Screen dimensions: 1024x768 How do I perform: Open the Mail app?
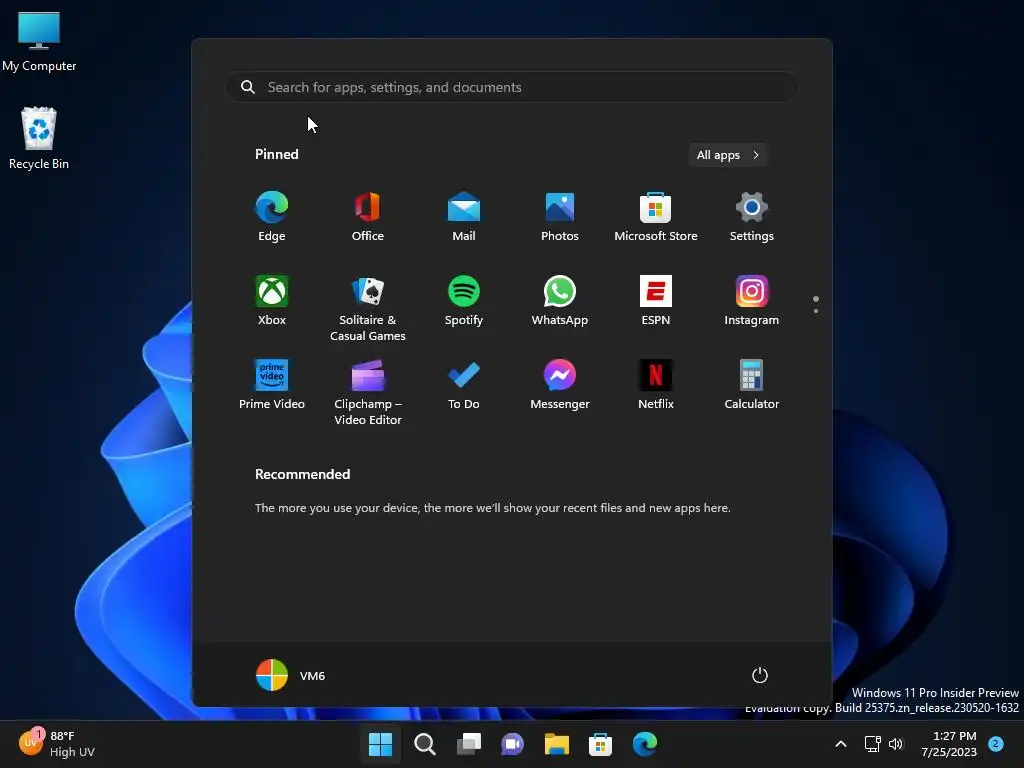point(464,217)
